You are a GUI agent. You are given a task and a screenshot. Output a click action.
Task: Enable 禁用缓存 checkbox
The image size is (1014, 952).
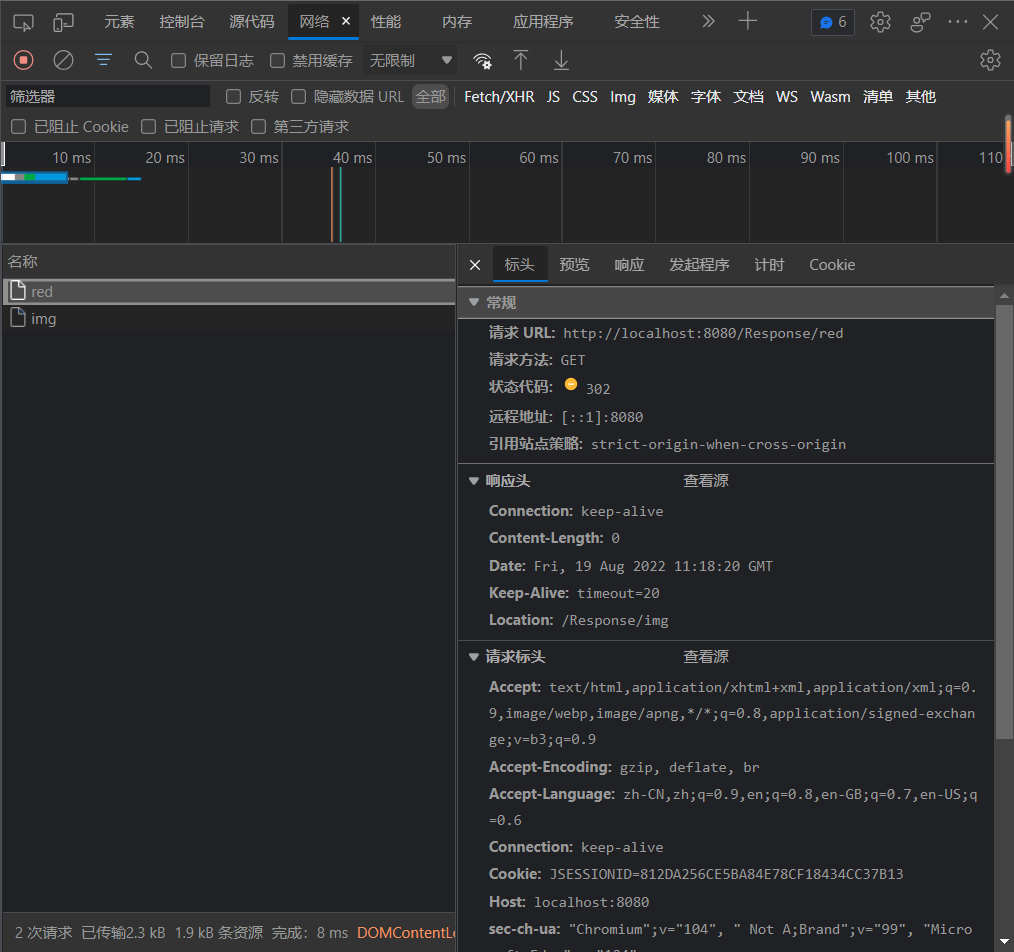click(277, 61)
